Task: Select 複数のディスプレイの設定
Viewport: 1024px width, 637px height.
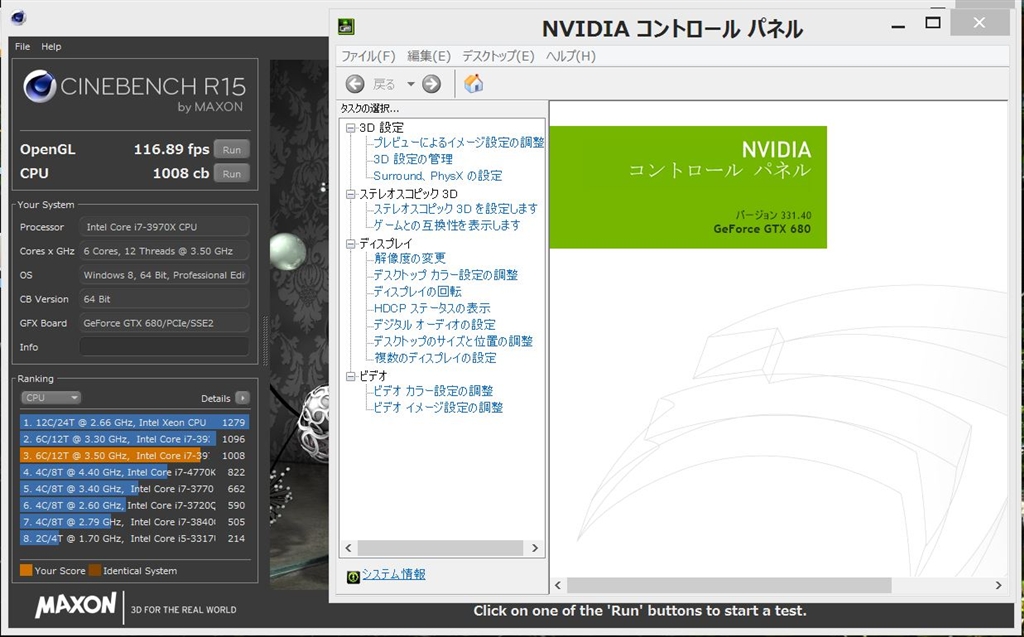Action: pos(435,358)
